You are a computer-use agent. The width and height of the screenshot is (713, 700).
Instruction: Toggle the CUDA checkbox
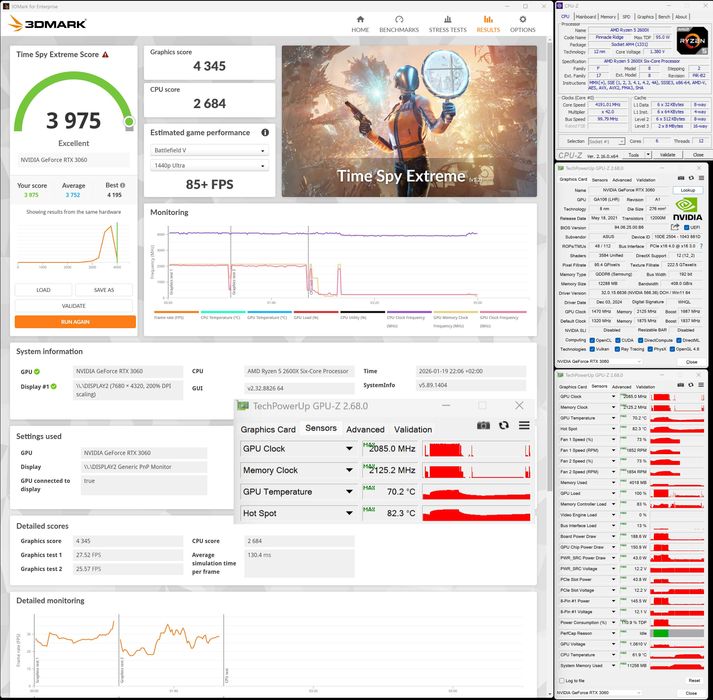618,340
